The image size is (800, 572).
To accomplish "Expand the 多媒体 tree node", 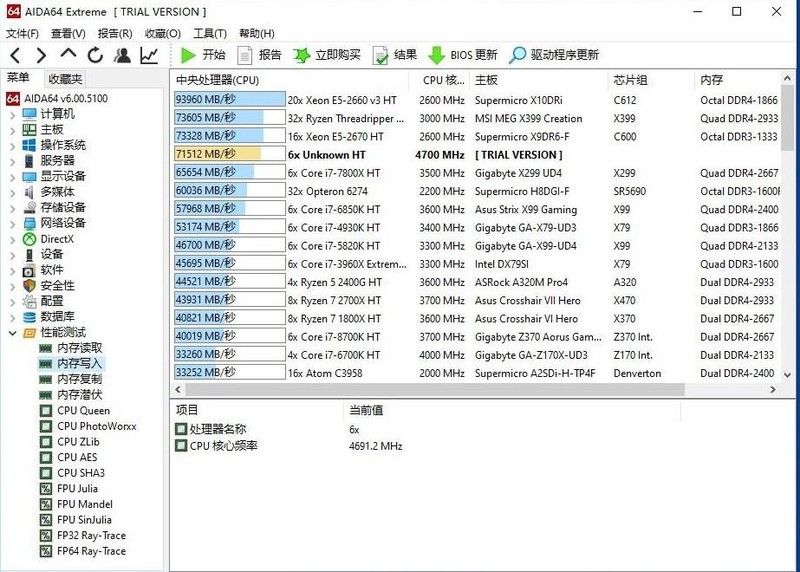I will (x=13, y=193).
